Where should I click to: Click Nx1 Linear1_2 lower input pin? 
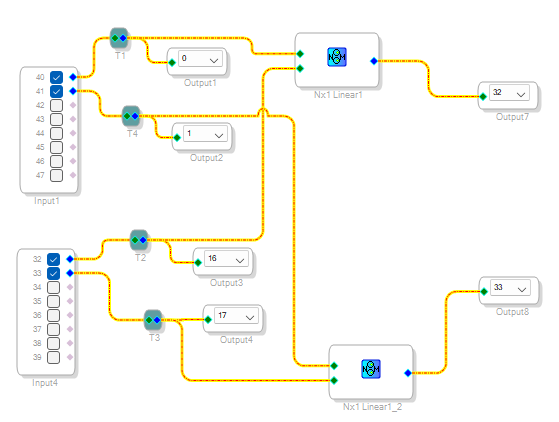(x=334, y=380)
